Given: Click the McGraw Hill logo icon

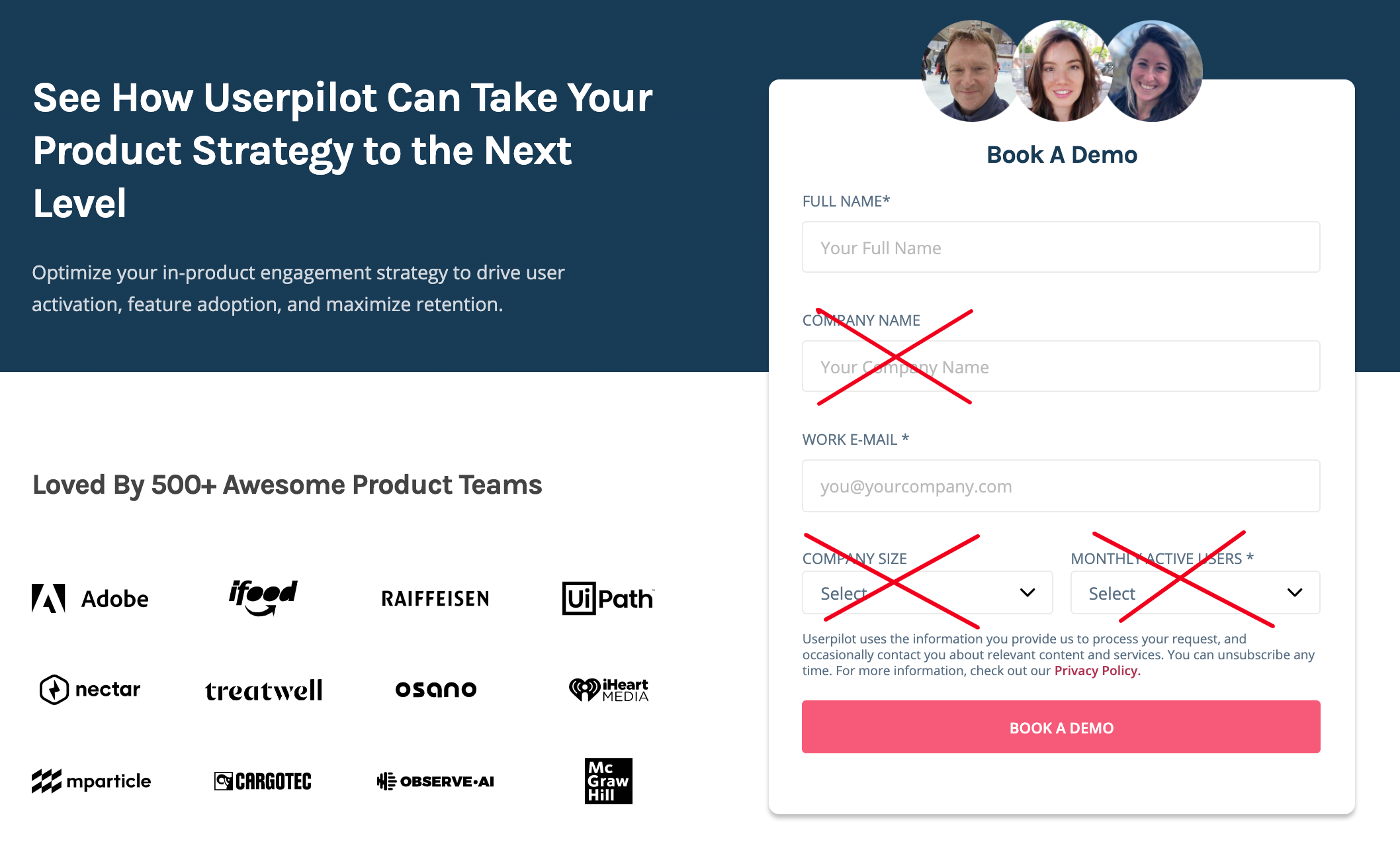Looking at the screenshot, I should pos(607,781).
